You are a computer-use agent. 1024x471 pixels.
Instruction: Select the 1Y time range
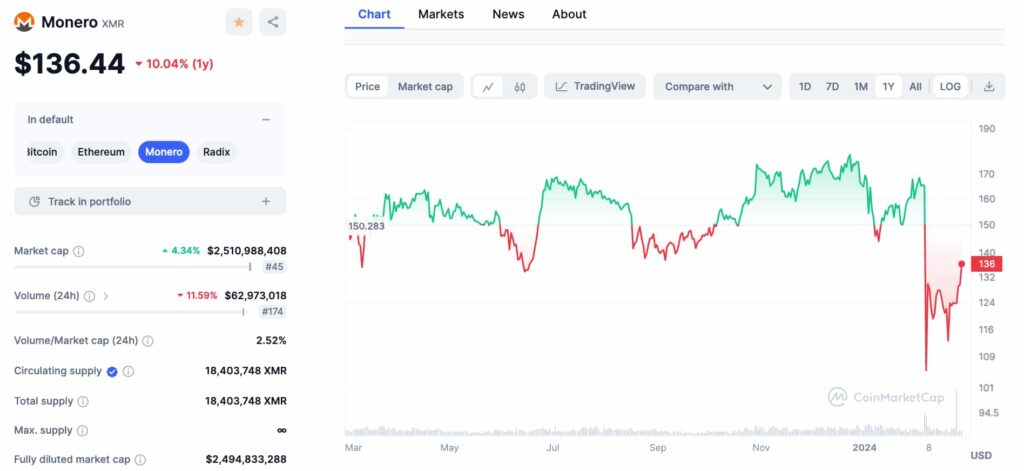[x=888, y=87]
